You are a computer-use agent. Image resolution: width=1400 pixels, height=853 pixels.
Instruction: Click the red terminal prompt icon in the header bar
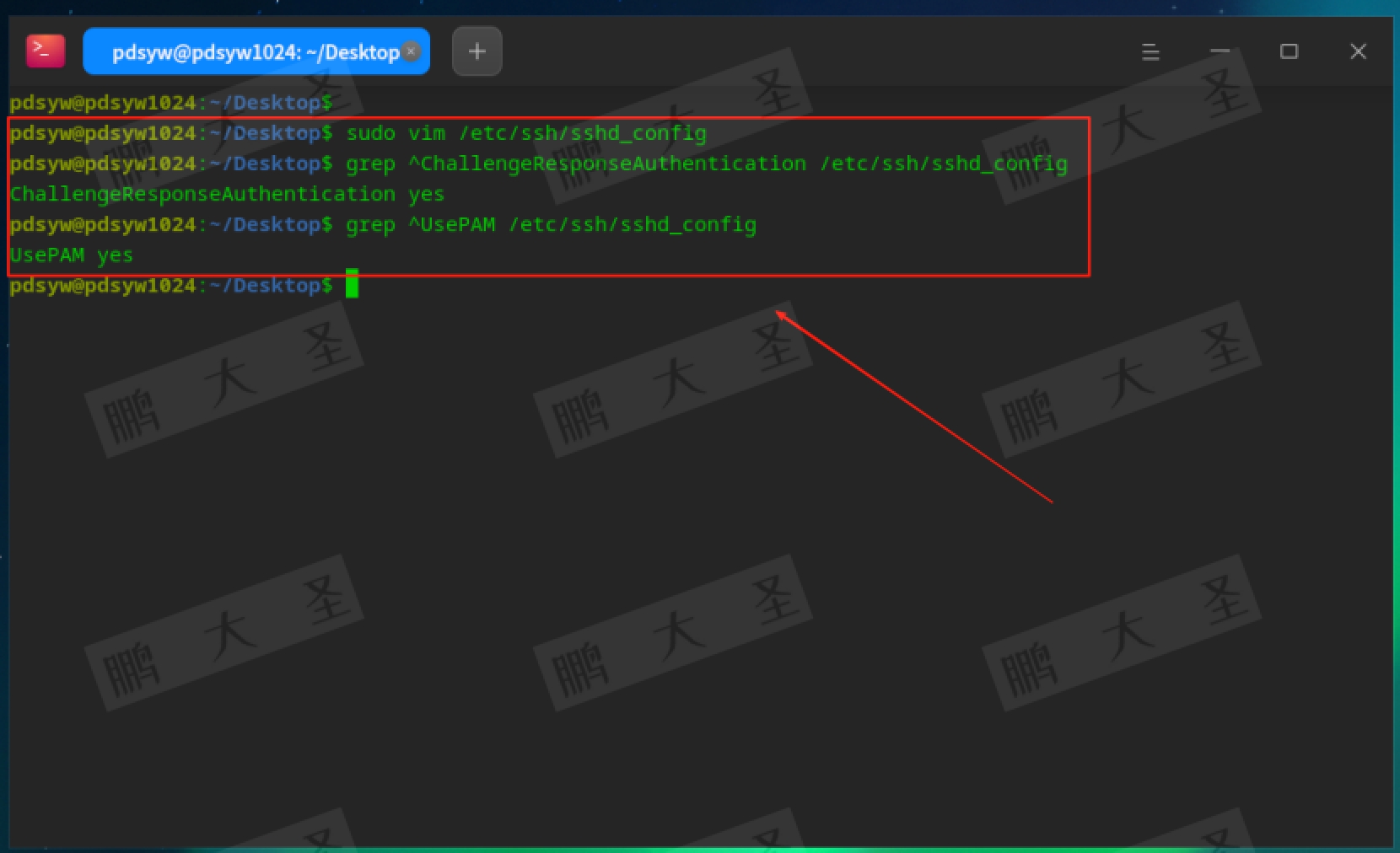[45, 51]
